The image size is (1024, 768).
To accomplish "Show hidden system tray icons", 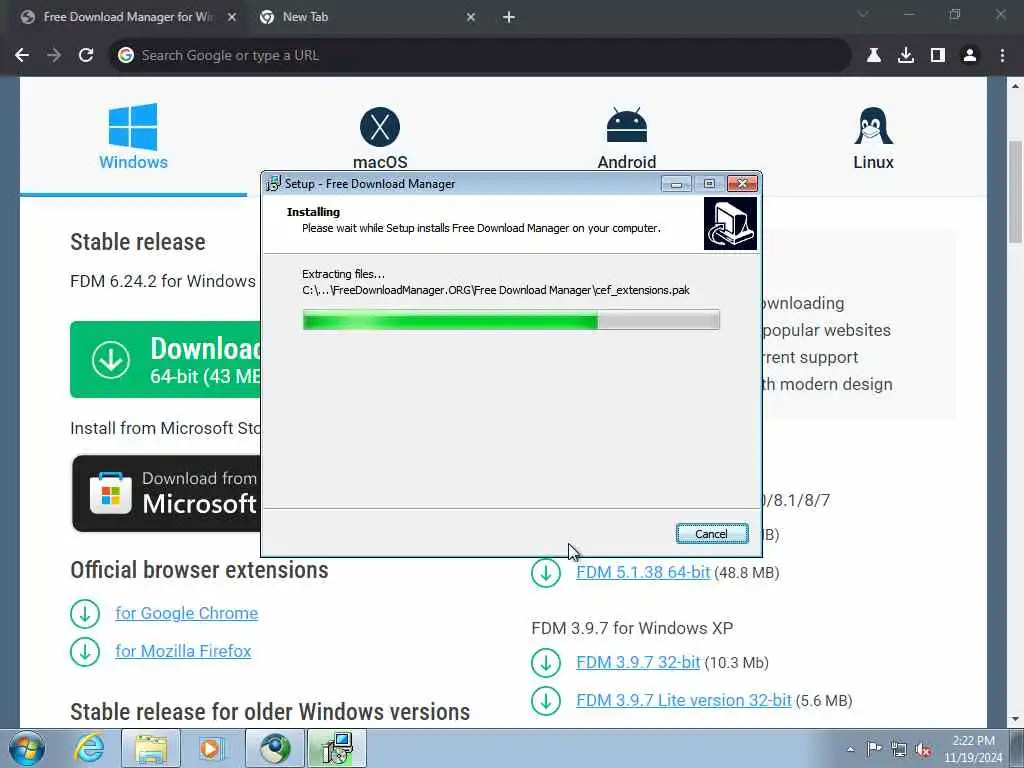I will click(x=850, y=749).
